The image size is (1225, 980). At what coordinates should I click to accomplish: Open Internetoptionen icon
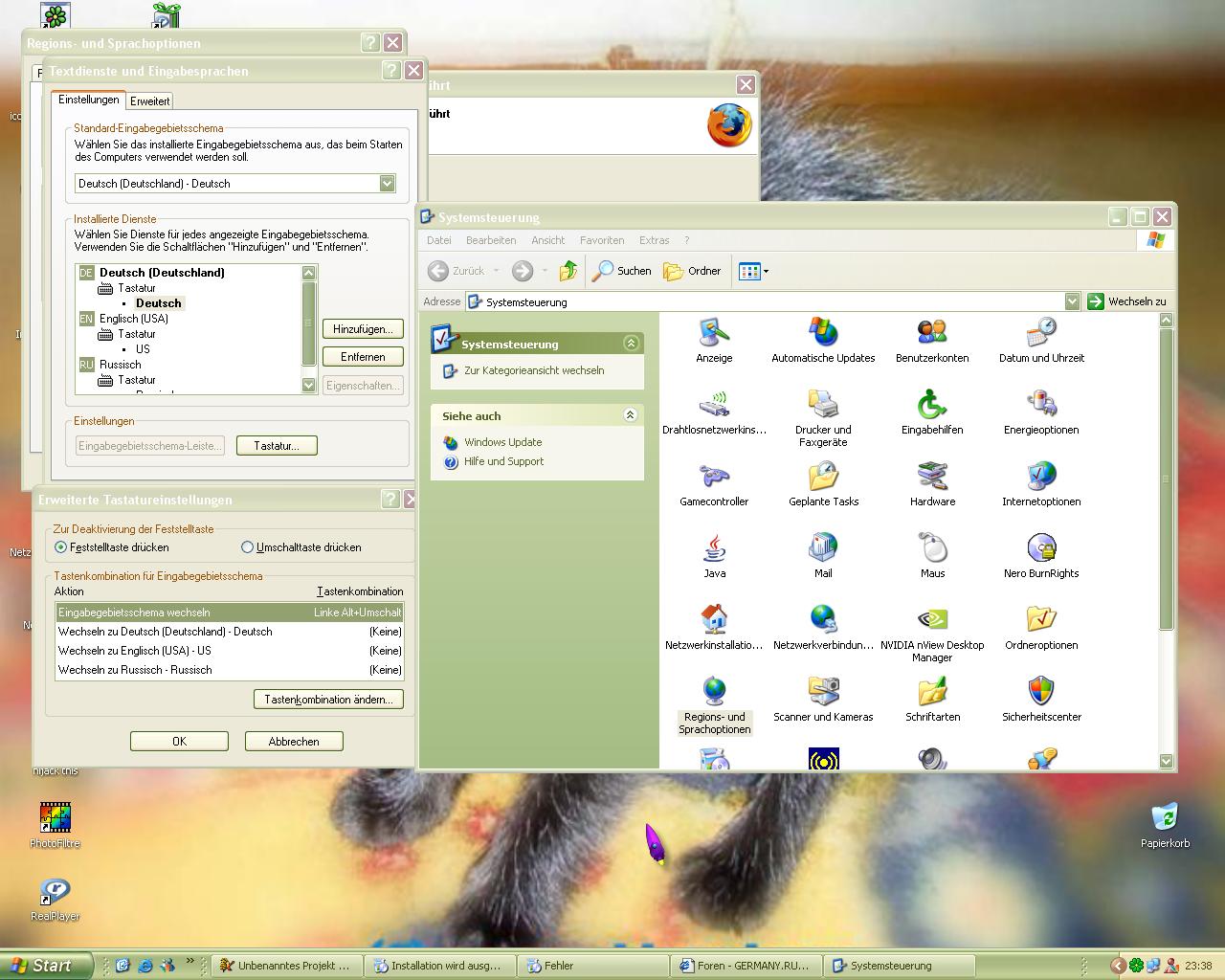[1041, 477]
